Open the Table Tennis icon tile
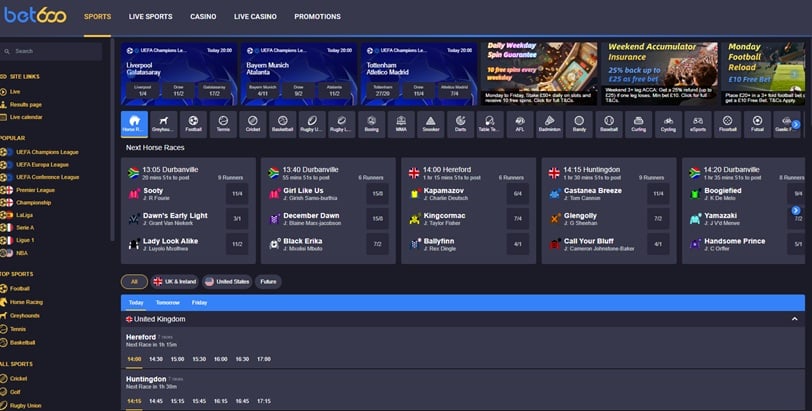812x411 pixels. [490, 124]
